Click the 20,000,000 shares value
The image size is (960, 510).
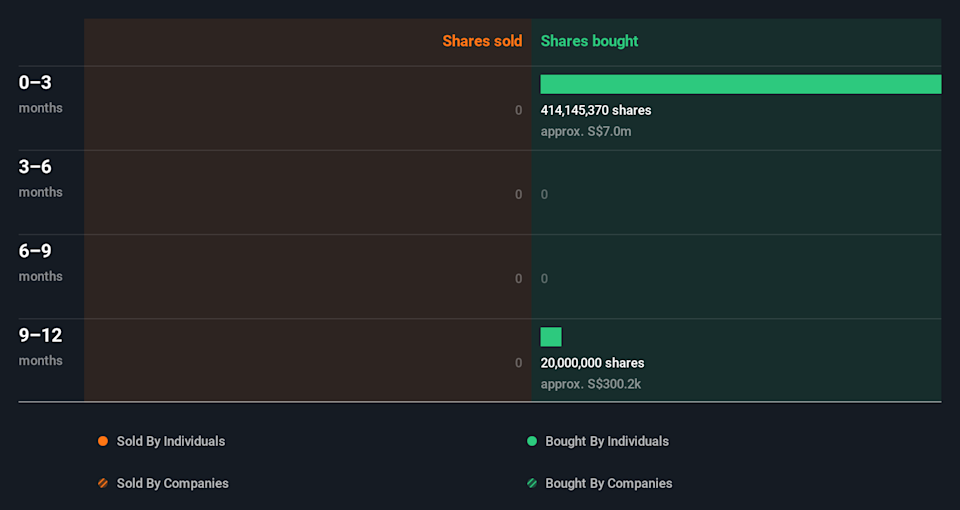592,363
